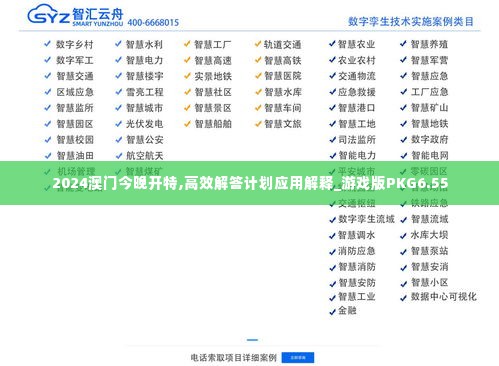This screenshot has width=499, height=366.
Task: Choose the 实景地铁 item
Action: pyautogui.click(x=213, y=76)
